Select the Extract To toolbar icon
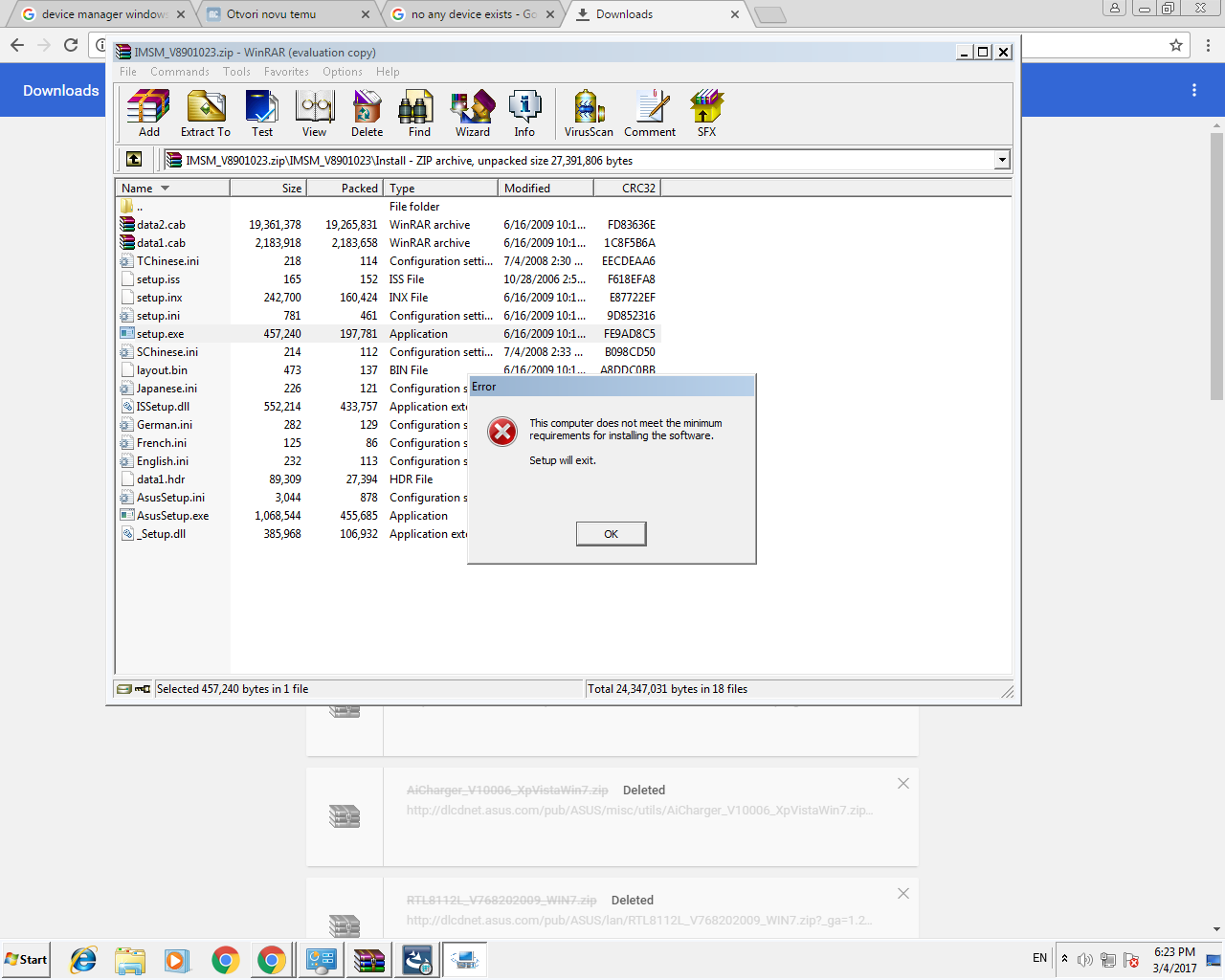This screenshot has height=980, width=1225. click(x=206, y=114)
